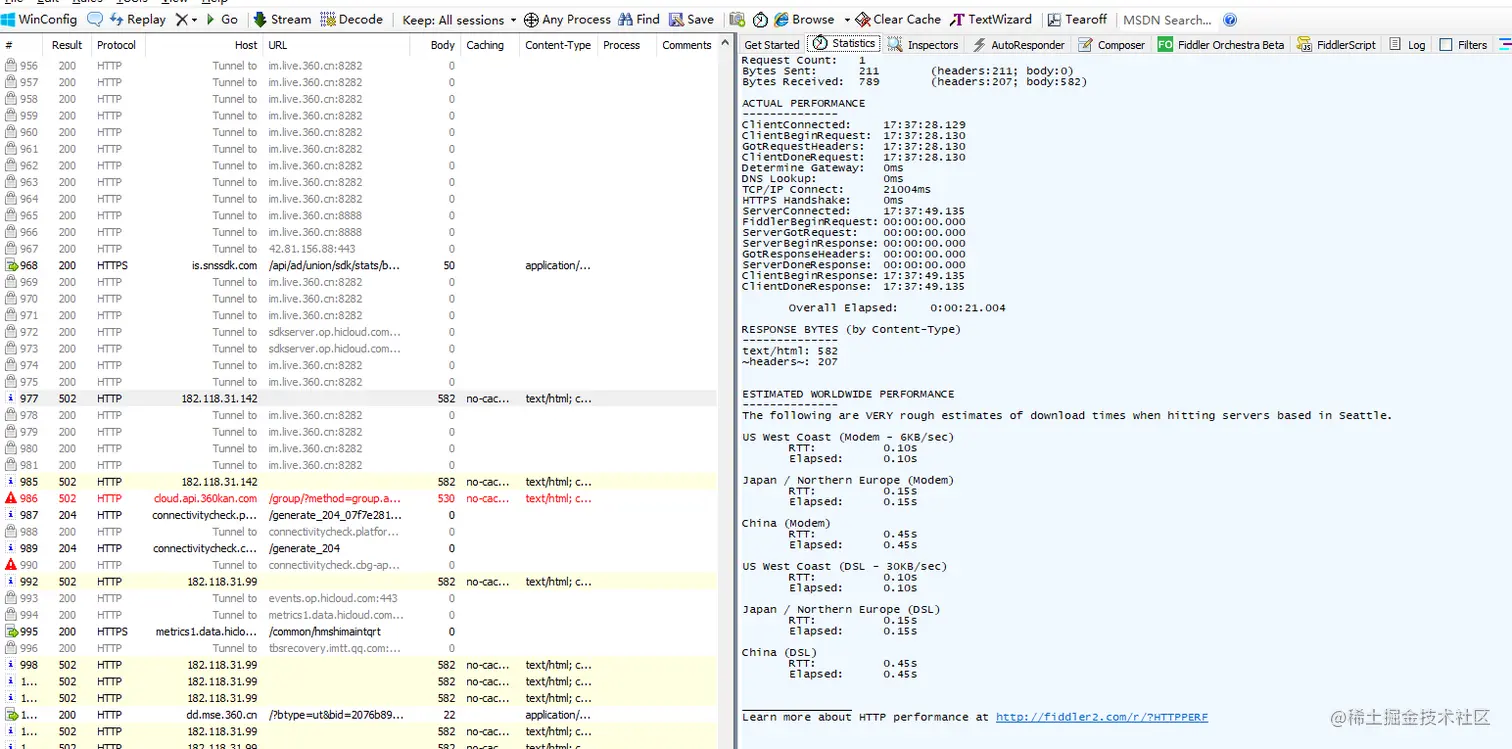The image size is (1512, 749).
Task: Click the fiddler2.com HTTPPERF link
Action: (1102, 717)
